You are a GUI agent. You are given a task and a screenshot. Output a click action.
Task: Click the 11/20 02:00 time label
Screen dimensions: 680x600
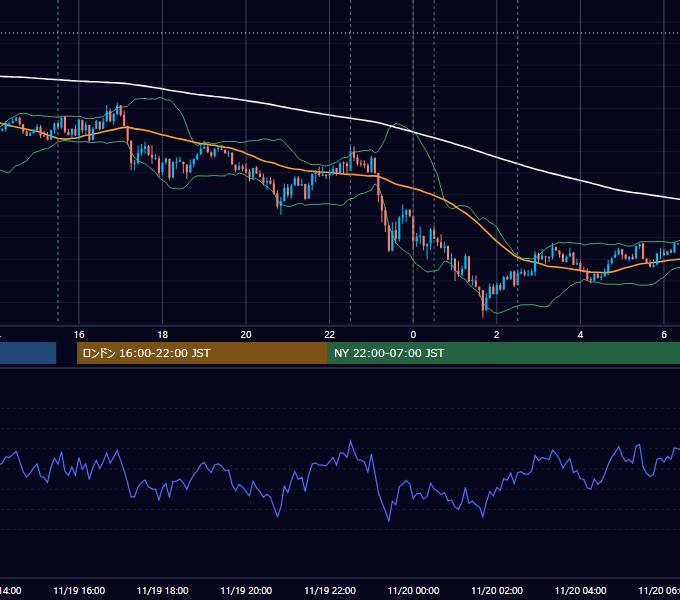[x=497, y=590]
